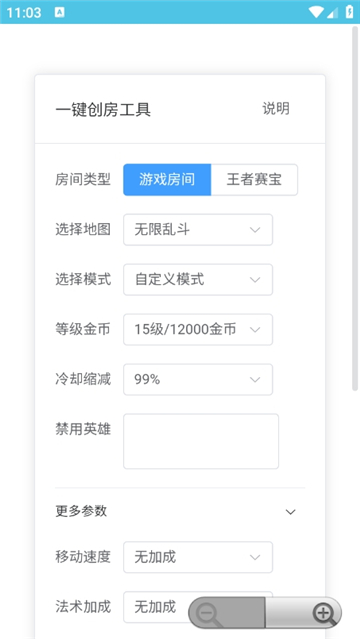This screenshot has height=639, width=360.
Task: Open the 选择地图 dropdown showing 无限乱斗
Action: pyautogui.click(x=198, y=230)
